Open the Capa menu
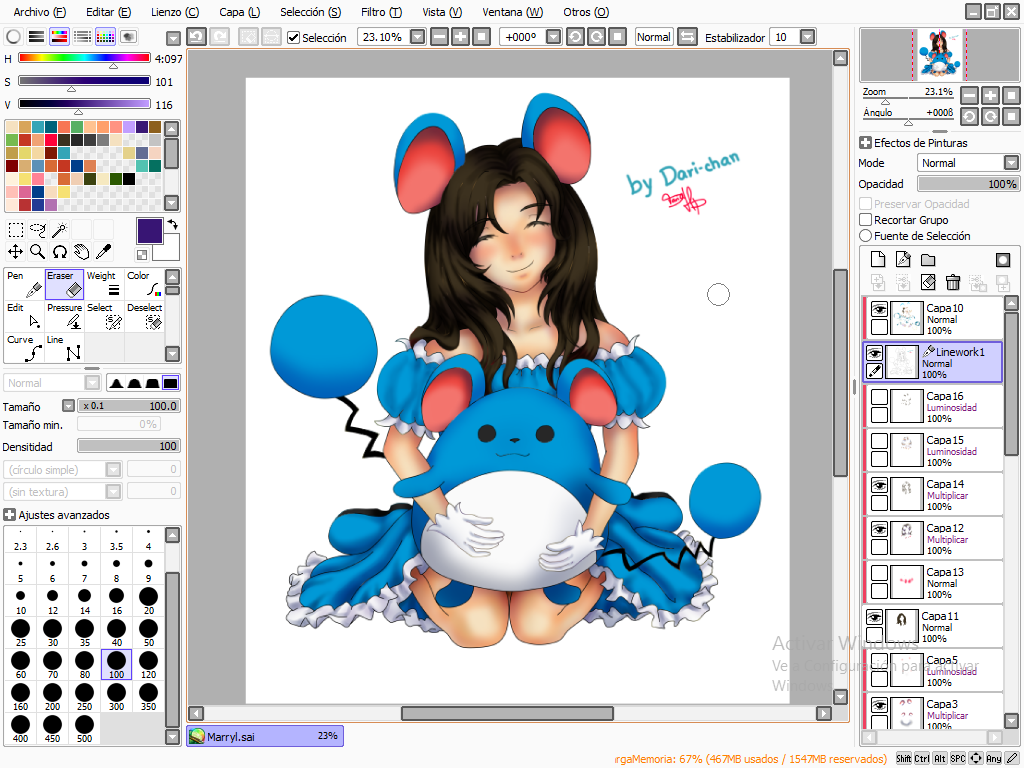The image size is (1024, 768). [240, 12]
